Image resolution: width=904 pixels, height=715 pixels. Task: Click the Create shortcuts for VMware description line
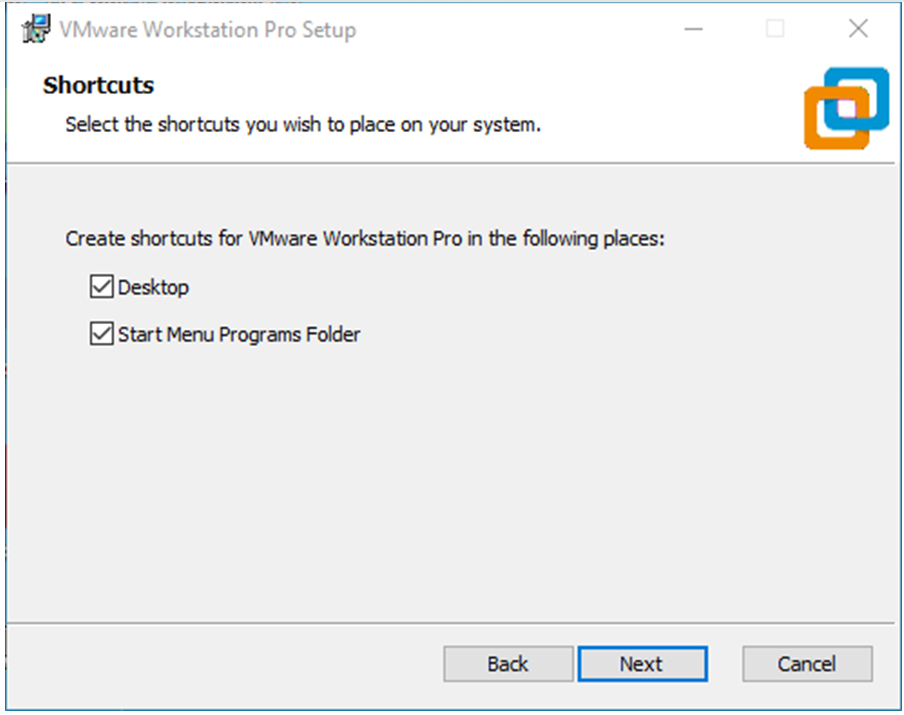pos(365,239)
